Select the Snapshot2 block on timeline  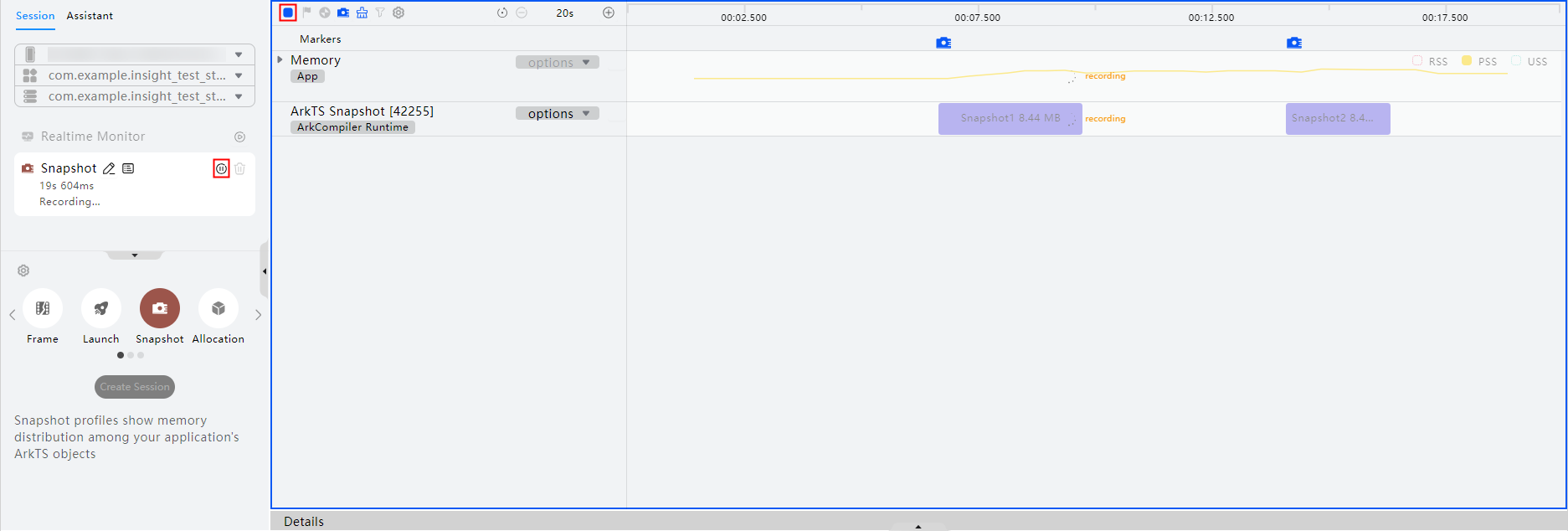coord(1338,119)
